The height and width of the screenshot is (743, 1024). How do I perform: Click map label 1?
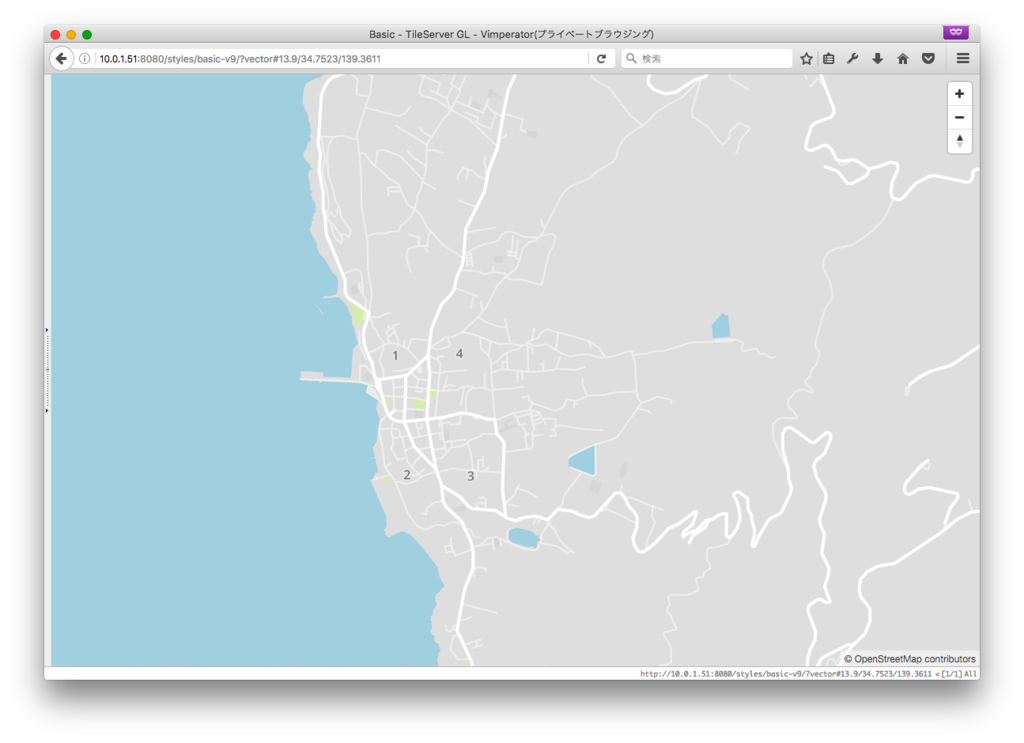tap(394, 356)
